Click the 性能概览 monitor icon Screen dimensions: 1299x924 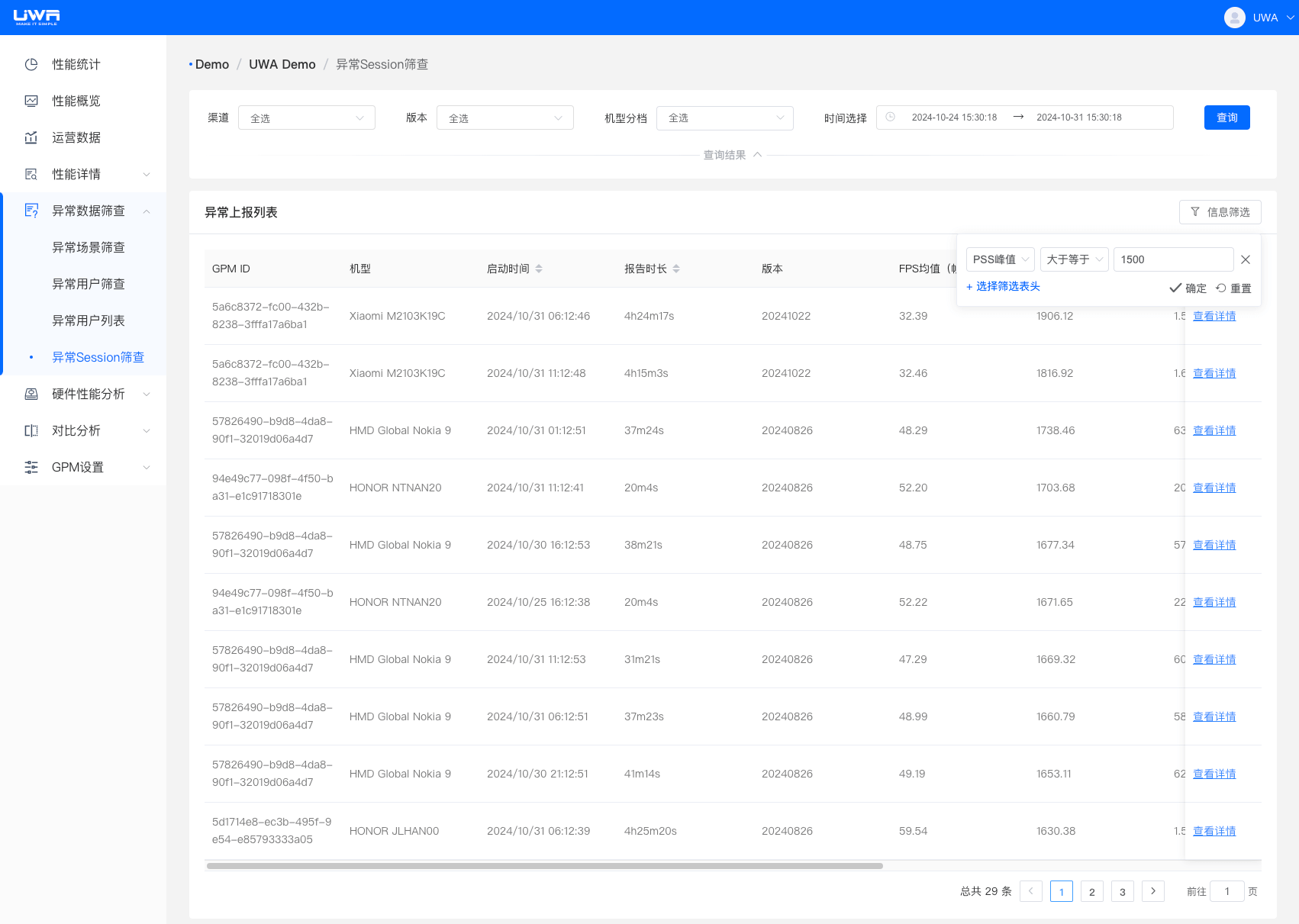[31, 101]
